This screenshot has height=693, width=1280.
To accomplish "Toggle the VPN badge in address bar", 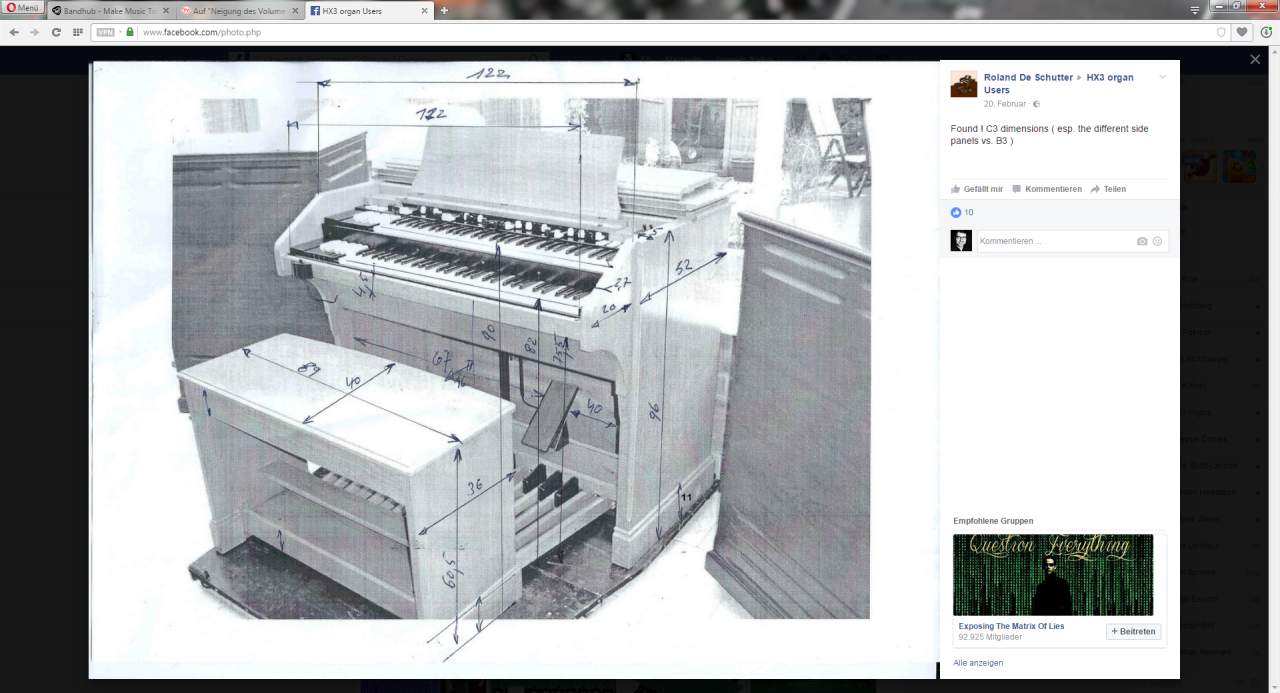I will [105, 32].
